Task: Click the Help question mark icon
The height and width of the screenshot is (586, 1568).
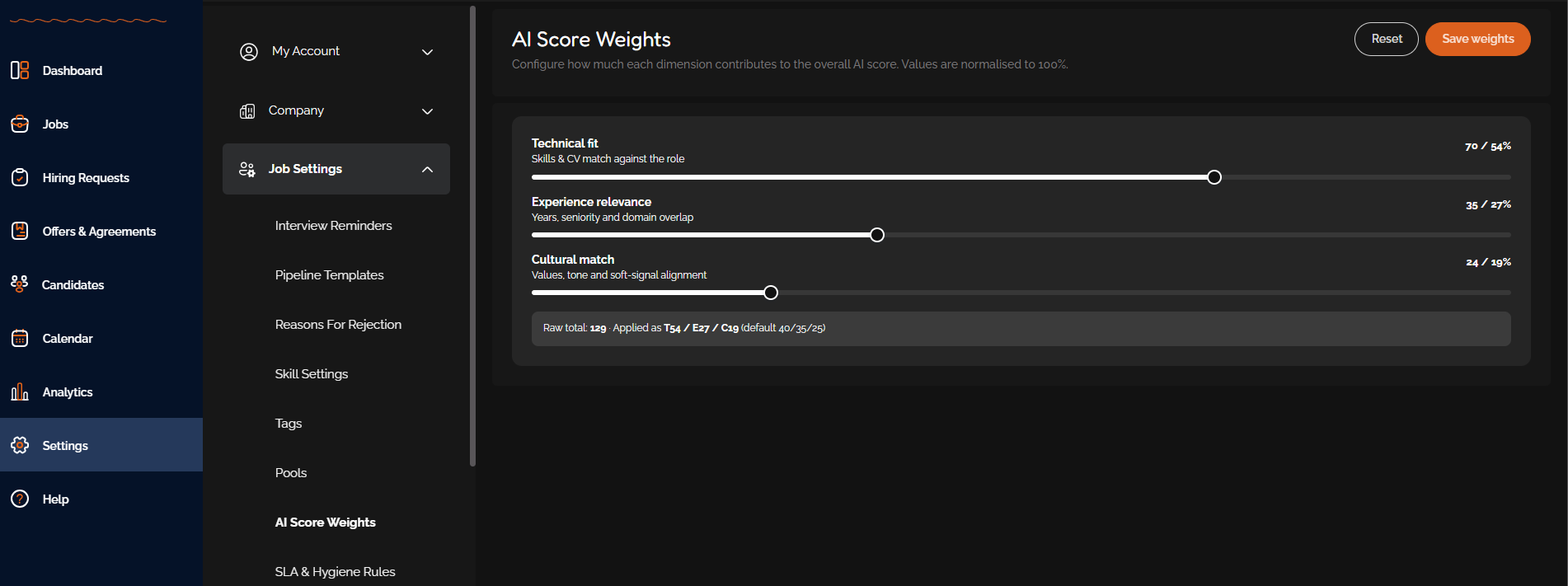Action: tap(20, 499)
